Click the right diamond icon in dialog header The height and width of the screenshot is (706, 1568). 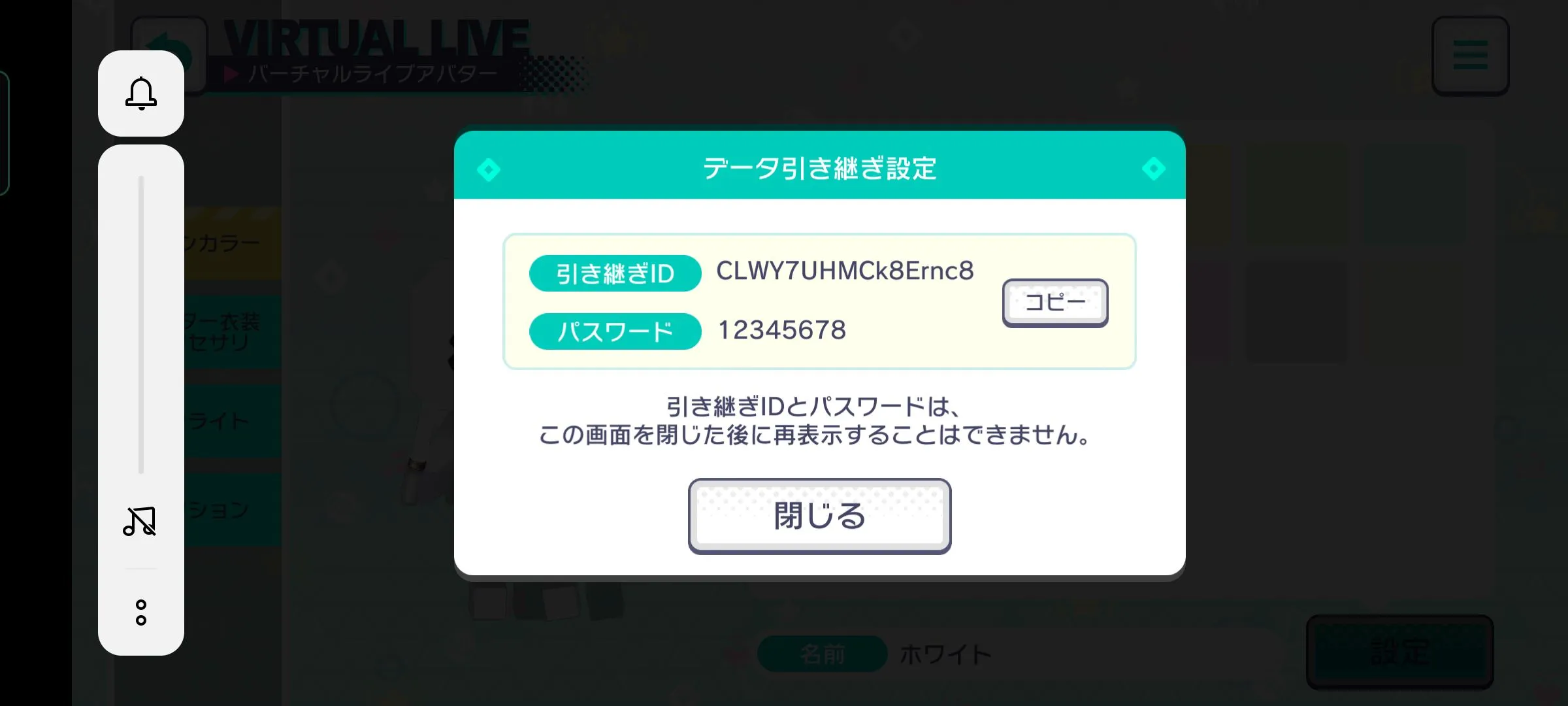1154,169
